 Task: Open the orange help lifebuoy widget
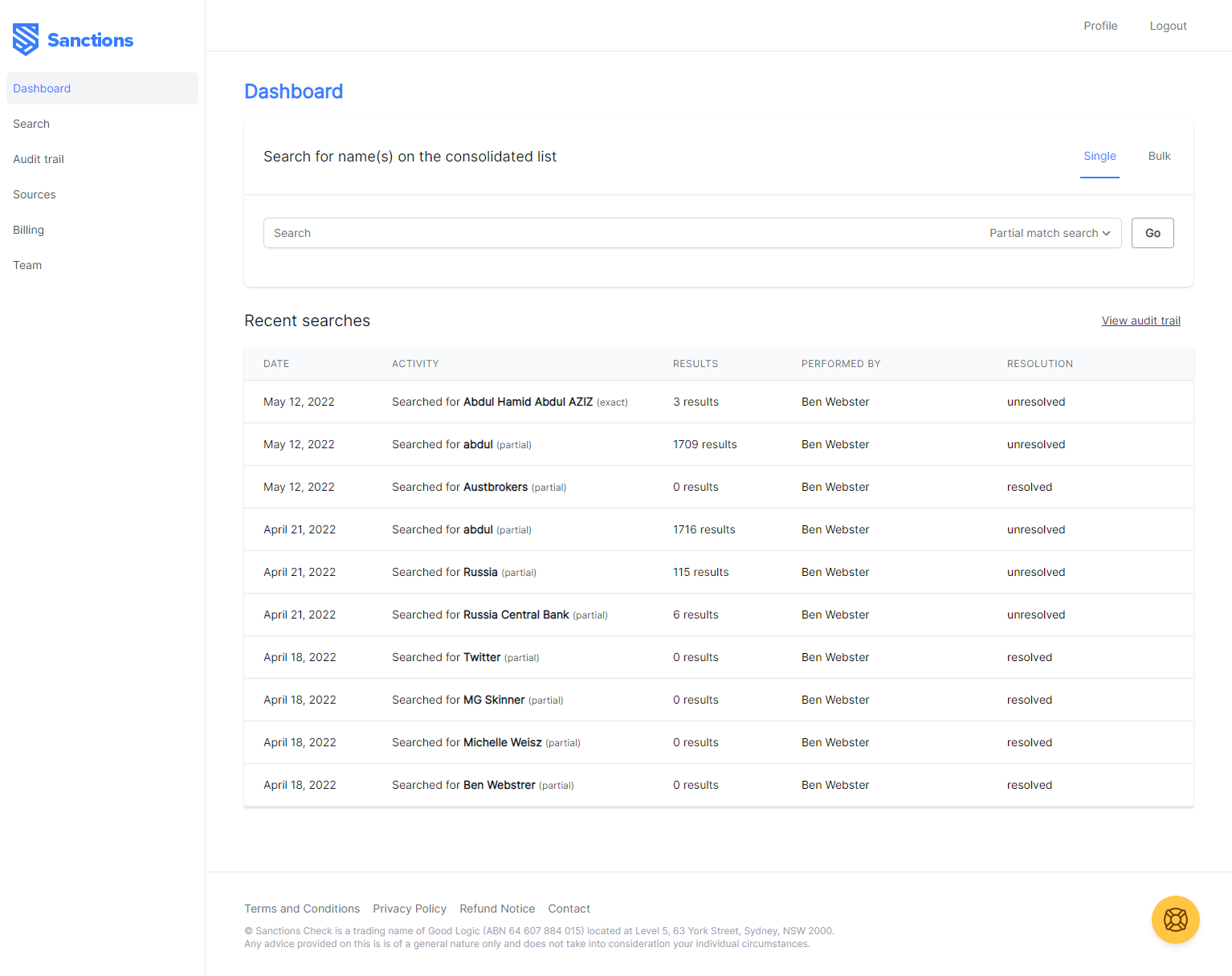pos(1175,920)
